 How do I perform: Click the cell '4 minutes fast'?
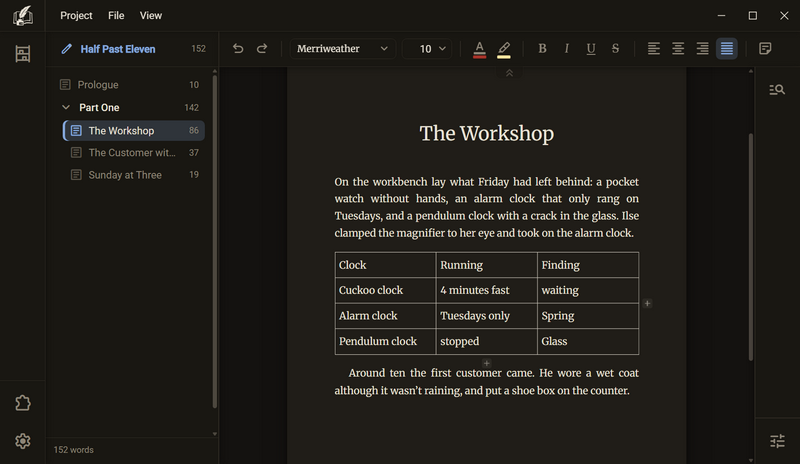click(x=486, y=290)
